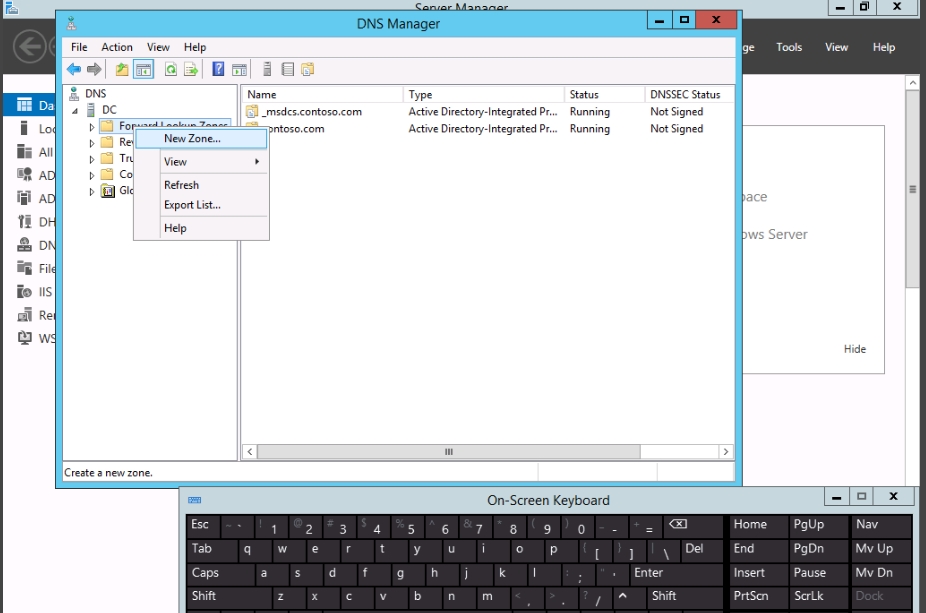Sort by DNSSEC Status column header

[x=689, y=94]
